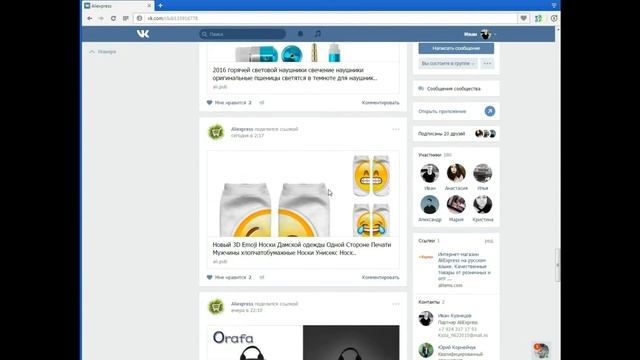Click the browser forward arrow
The height and width of the screenshot is (360, 640).
(101, 18)
